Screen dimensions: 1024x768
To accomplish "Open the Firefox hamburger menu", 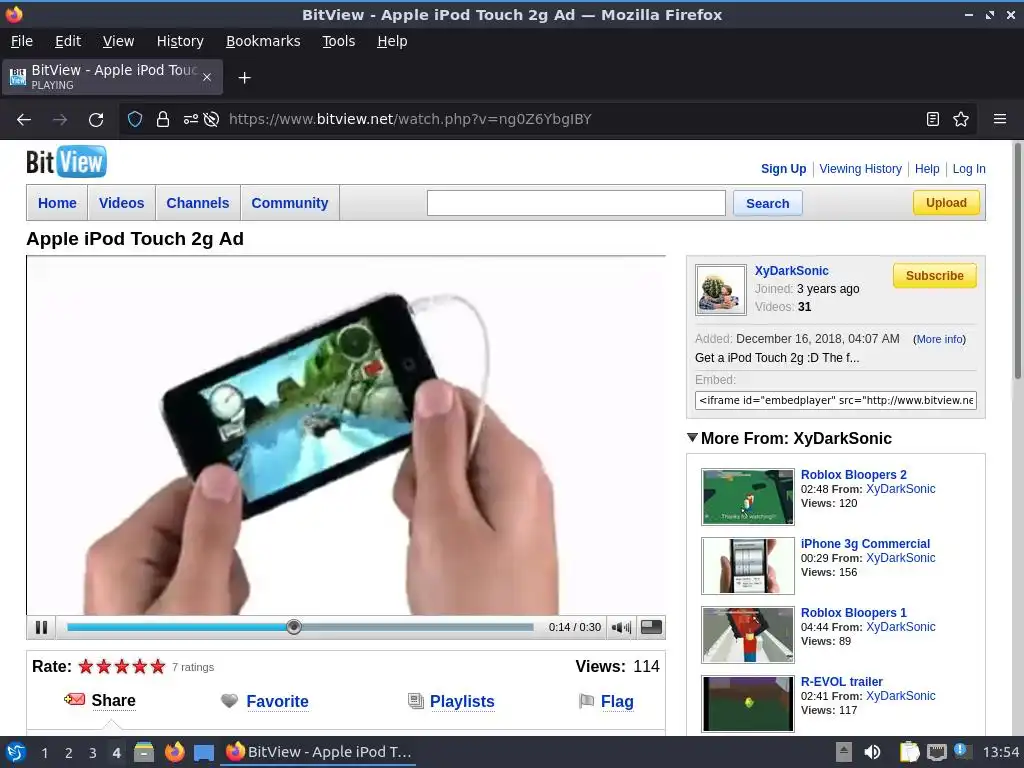I will point(999,119).
